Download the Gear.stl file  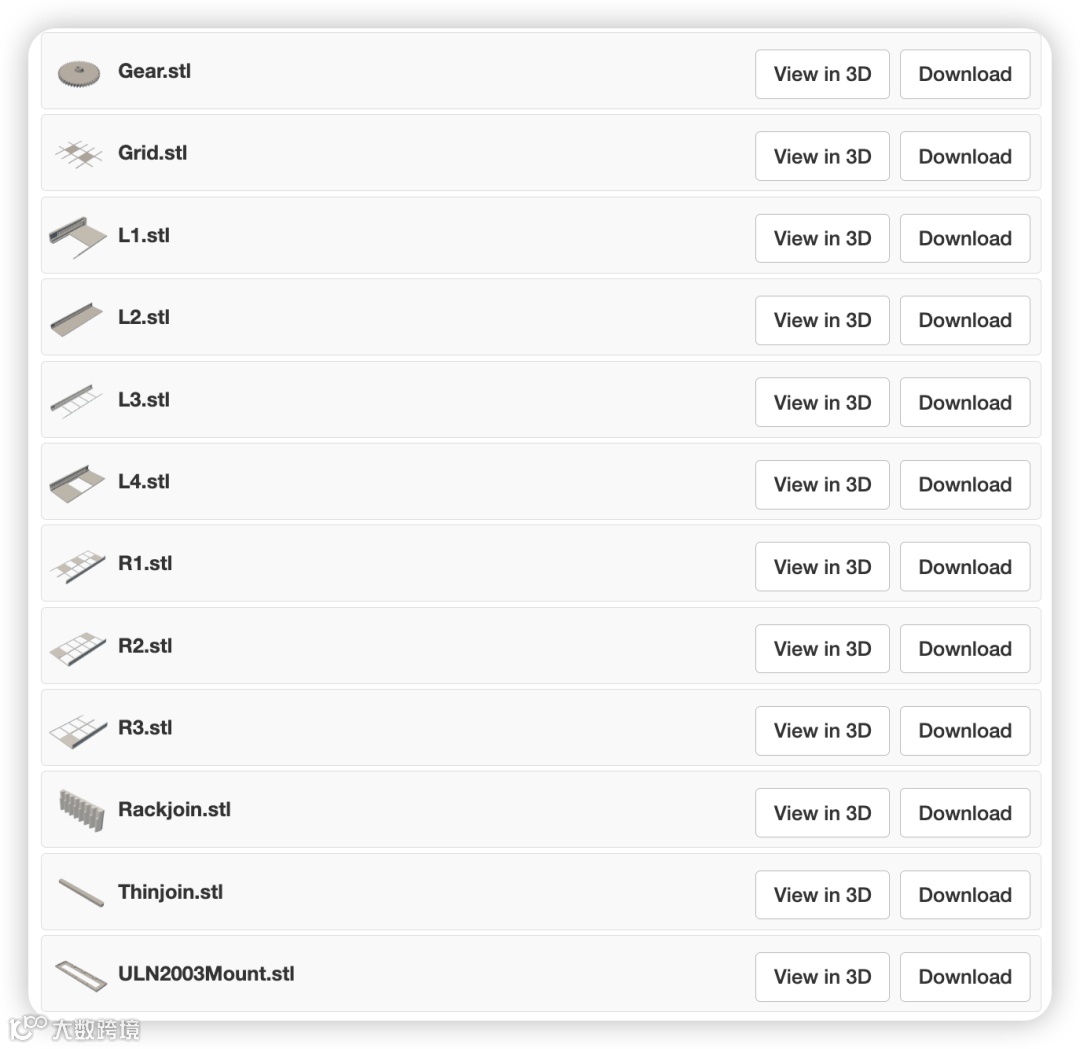[x=965, y=74]
